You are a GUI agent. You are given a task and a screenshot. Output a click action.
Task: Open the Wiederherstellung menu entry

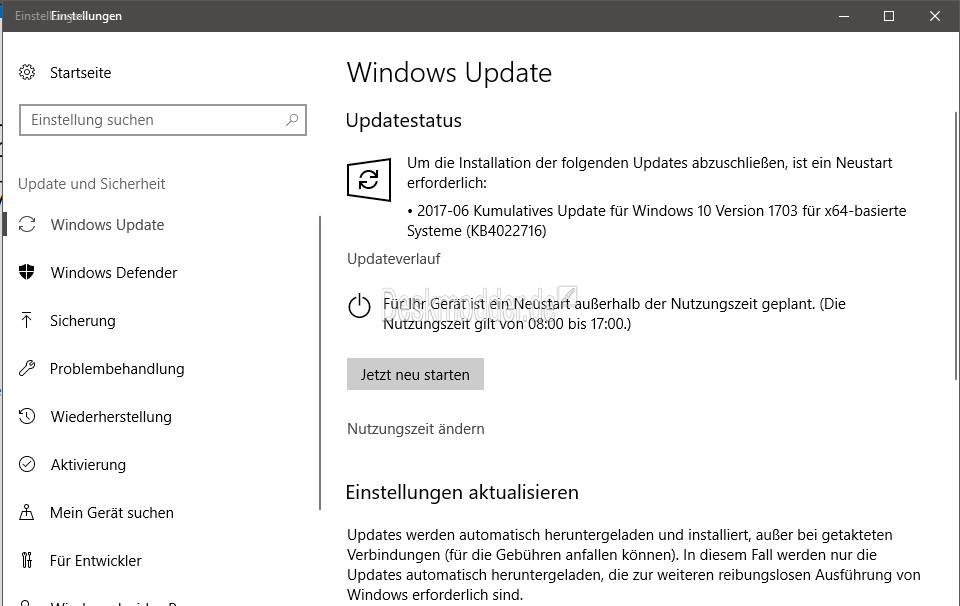pos(111,417)
